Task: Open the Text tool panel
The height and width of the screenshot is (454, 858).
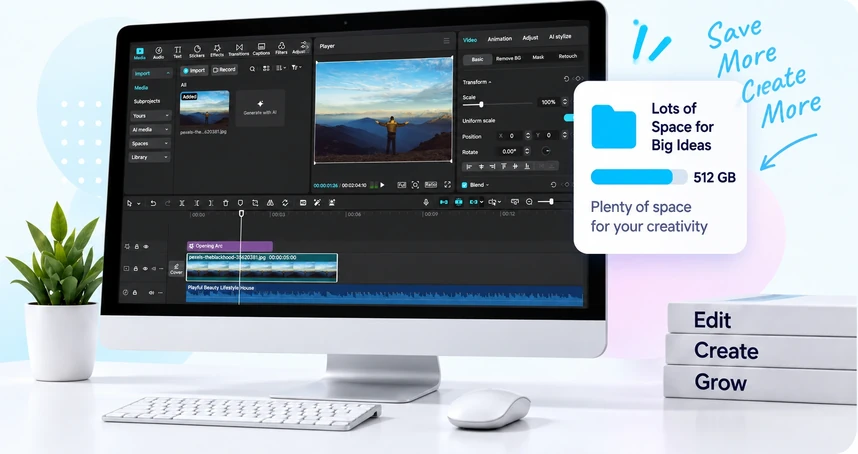Action: tap(177, 52)
